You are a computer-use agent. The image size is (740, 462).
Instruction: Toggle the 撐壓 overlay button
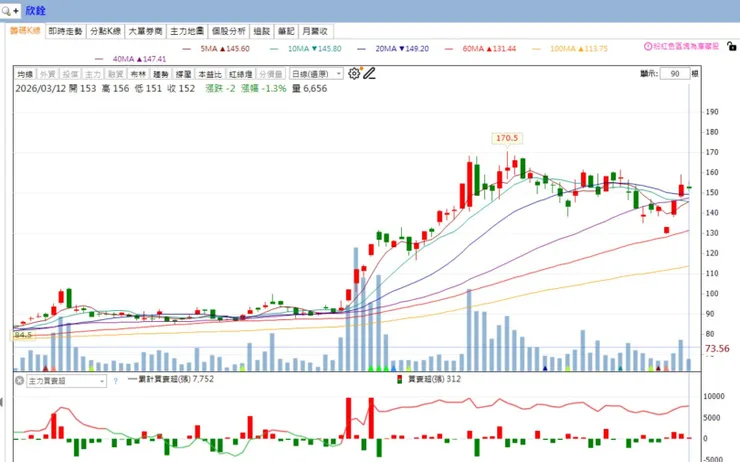(184, 74)
